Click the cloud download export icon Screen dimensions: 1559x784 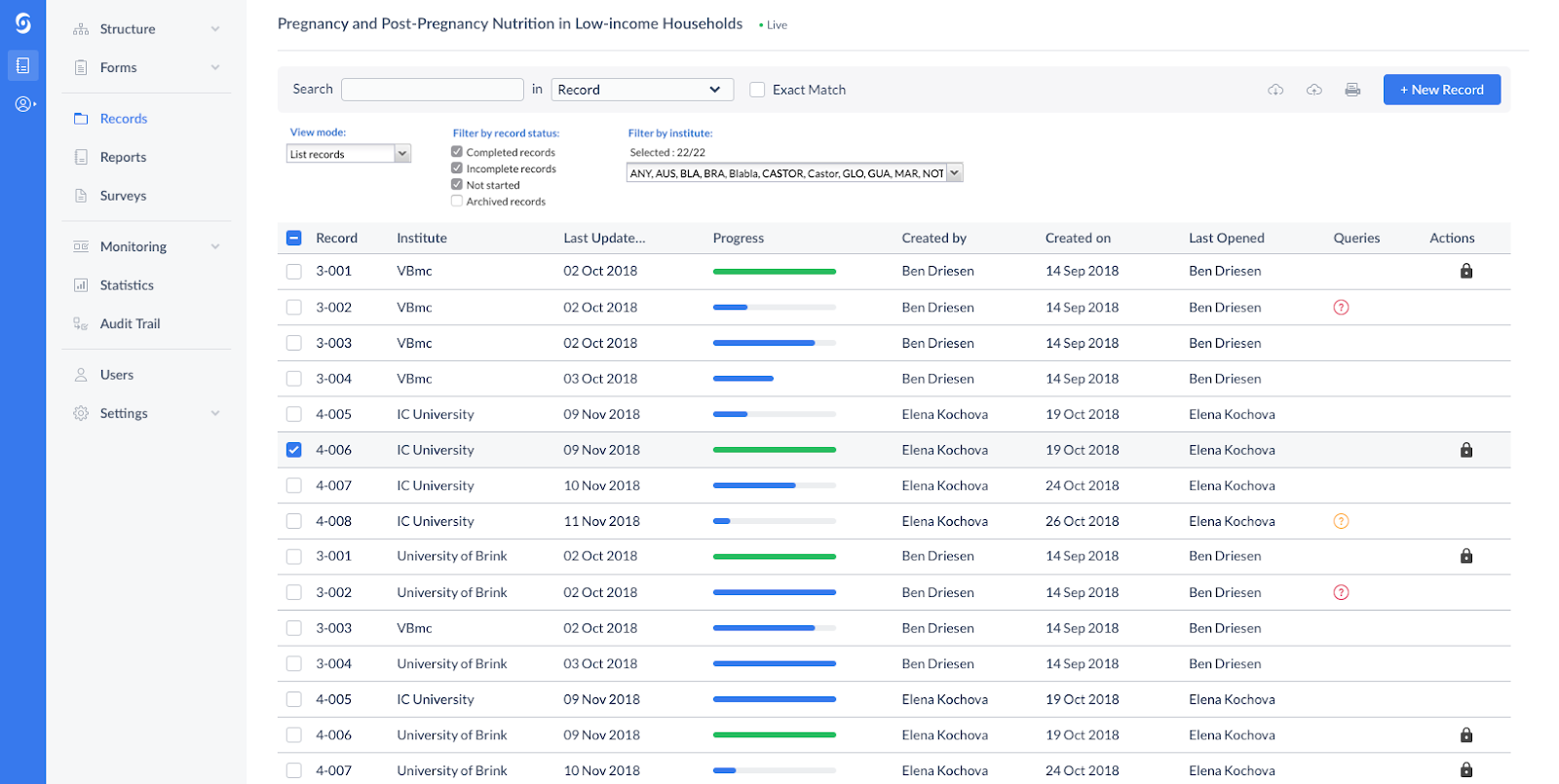1275,90
